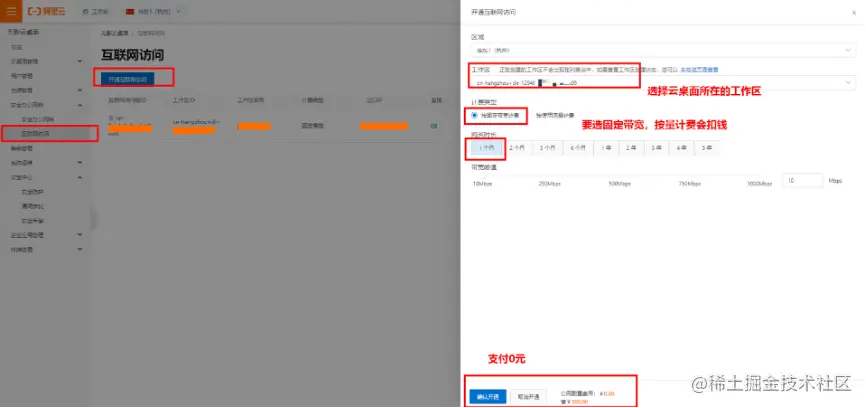Image resolution: width=866 pixels, height=408 pixels.
Task: Click the 取消开通 cancel button
Action: point(529,397)
